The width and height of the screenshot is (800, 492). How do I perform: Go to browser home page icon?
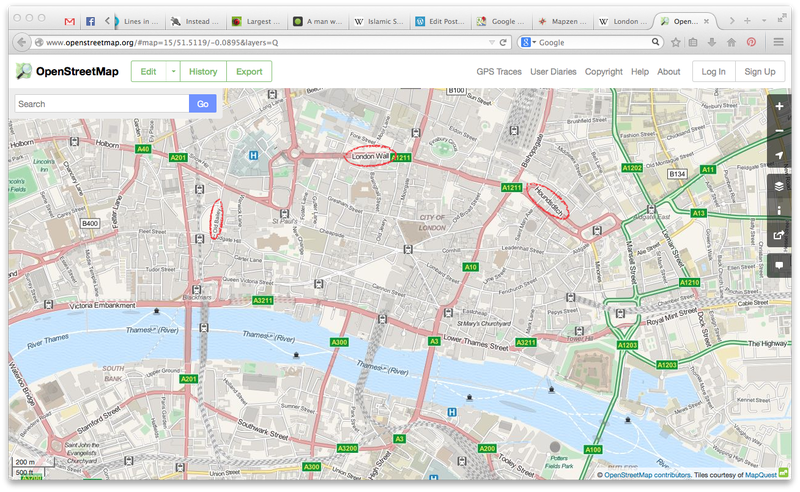[x=731, y=42]
